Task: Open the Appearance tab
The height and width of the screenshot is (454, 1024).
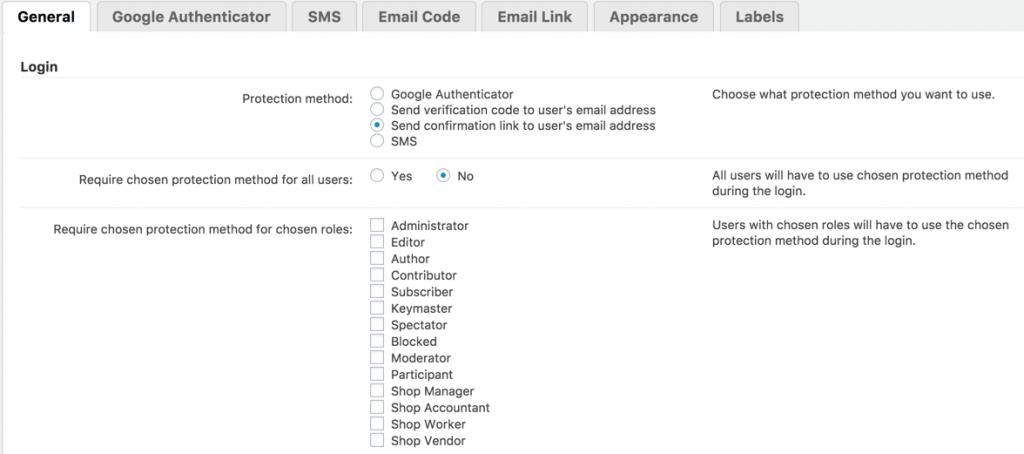Action: tap(653, 16)
